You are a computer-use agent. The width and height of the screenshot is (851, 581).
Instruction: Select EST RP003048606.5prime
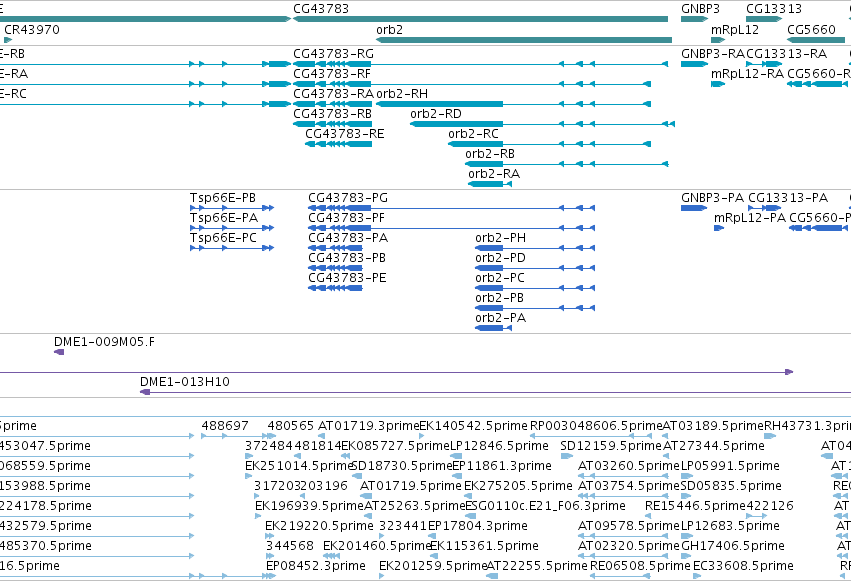[596, 426]
